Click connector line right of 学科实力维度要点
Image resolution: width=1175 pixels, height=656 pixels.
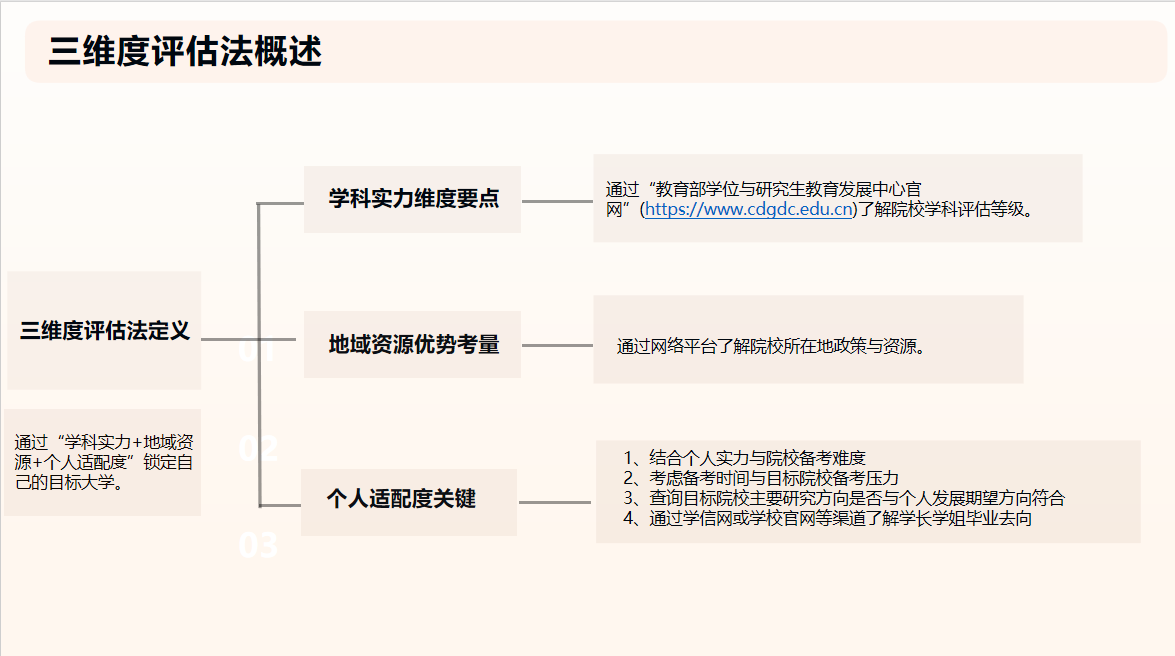point(557,202)
